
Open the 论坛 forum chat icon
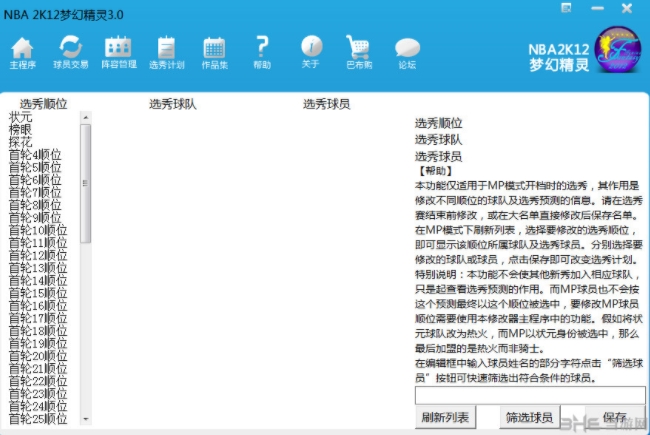tap(407, 51)
